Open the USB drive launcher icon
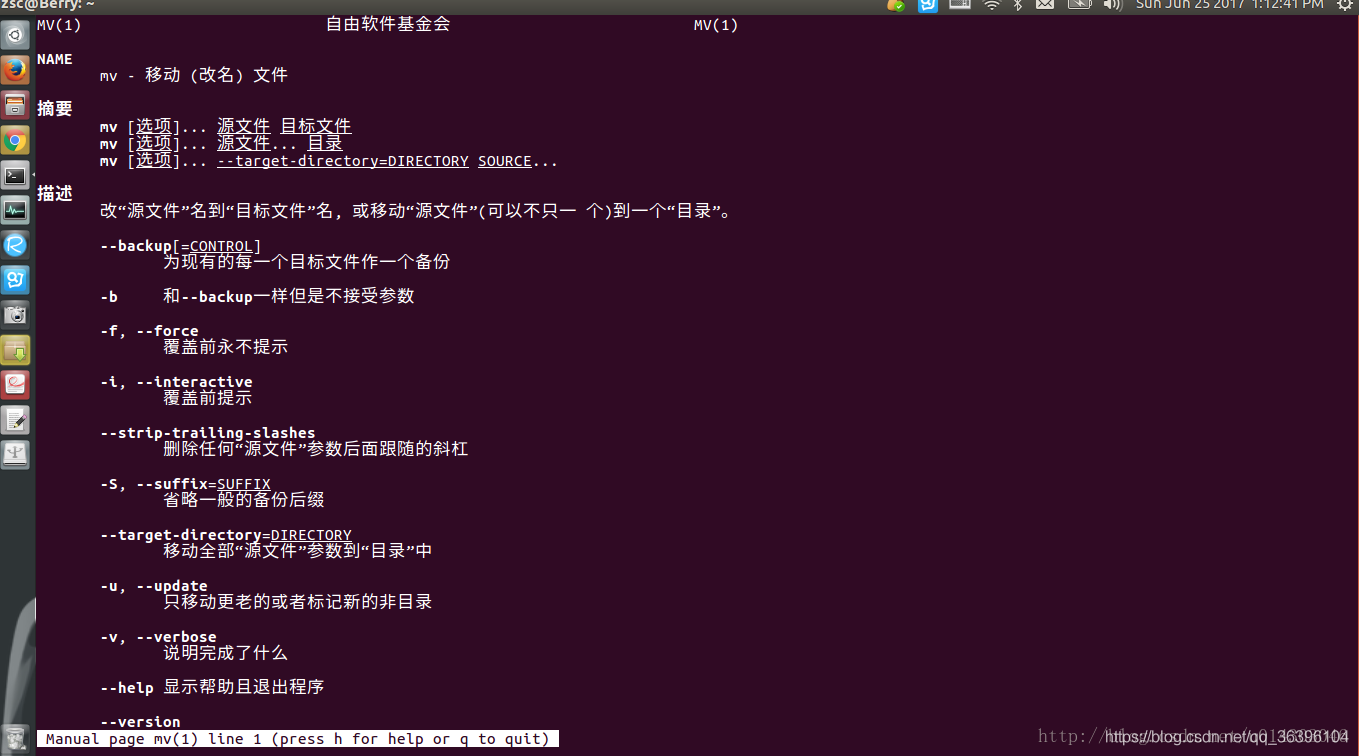 tap(15, 455)
